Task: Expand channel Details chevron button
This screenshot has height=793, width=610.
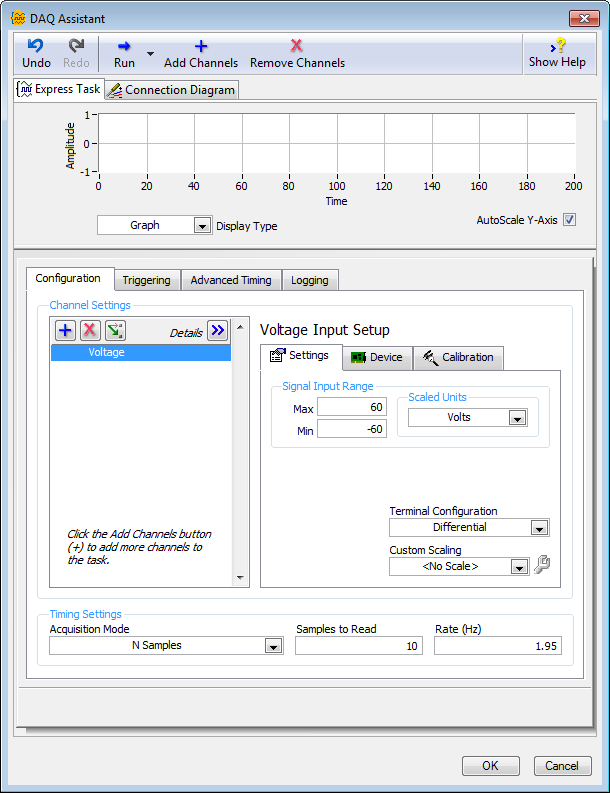Action: [x=217, y=331]
